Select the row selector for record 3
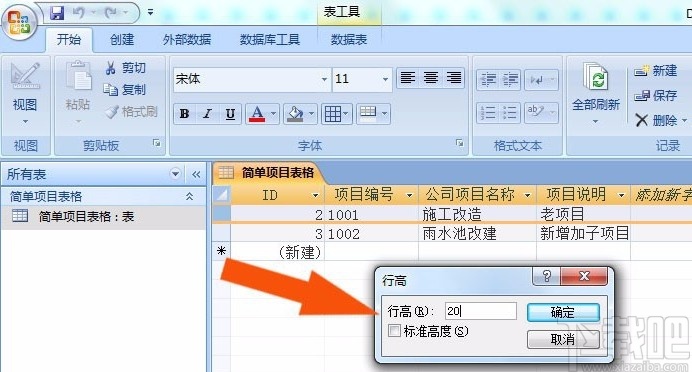This screenshot has width=692, height=372. (x=222, y=233)
